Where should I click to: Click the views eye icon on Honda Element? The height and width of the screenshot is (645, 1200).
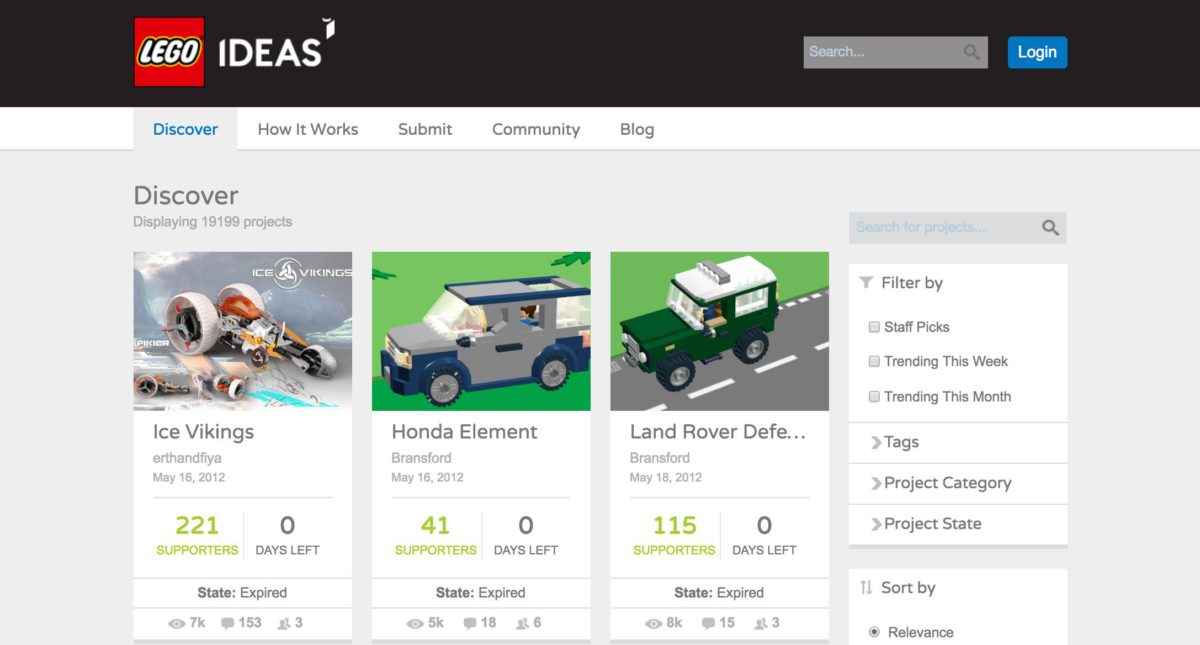pos(415,623)
